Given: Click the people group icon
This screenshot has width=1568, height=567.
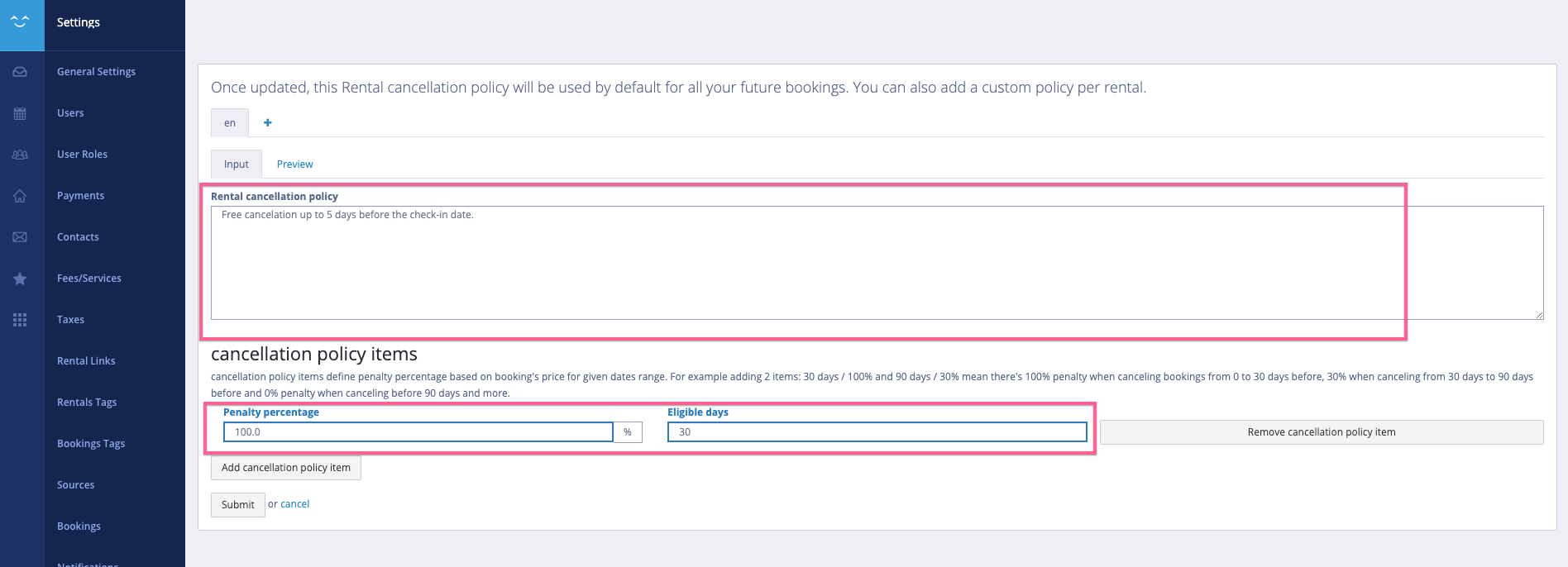Looking at the screenshot, I should tap(20, 155).
